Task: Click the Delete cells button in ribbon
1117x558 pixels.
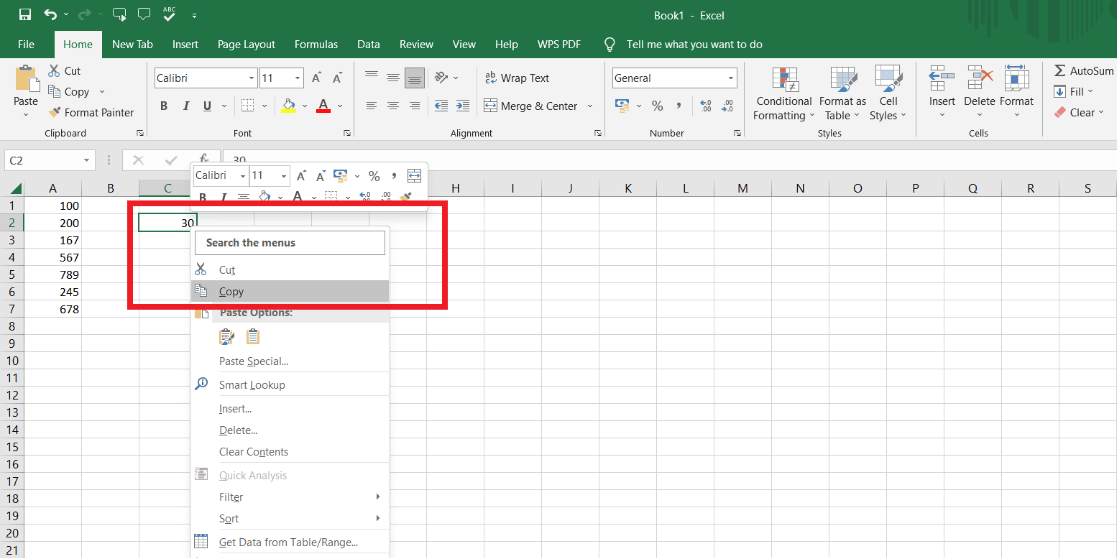Action: point(980,93)
